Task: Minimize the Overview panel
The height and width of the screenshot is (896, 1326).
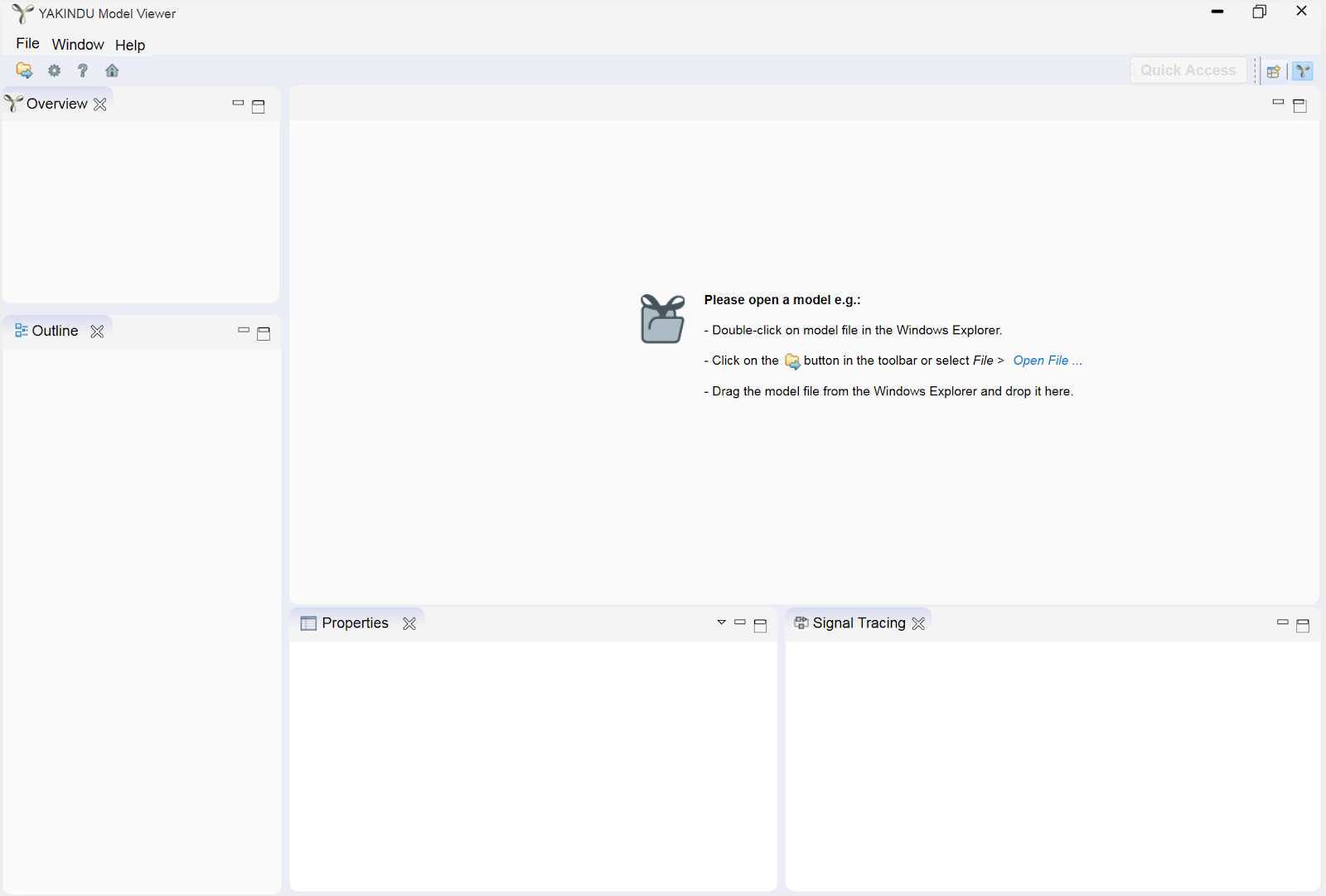Action: [238, 104]
